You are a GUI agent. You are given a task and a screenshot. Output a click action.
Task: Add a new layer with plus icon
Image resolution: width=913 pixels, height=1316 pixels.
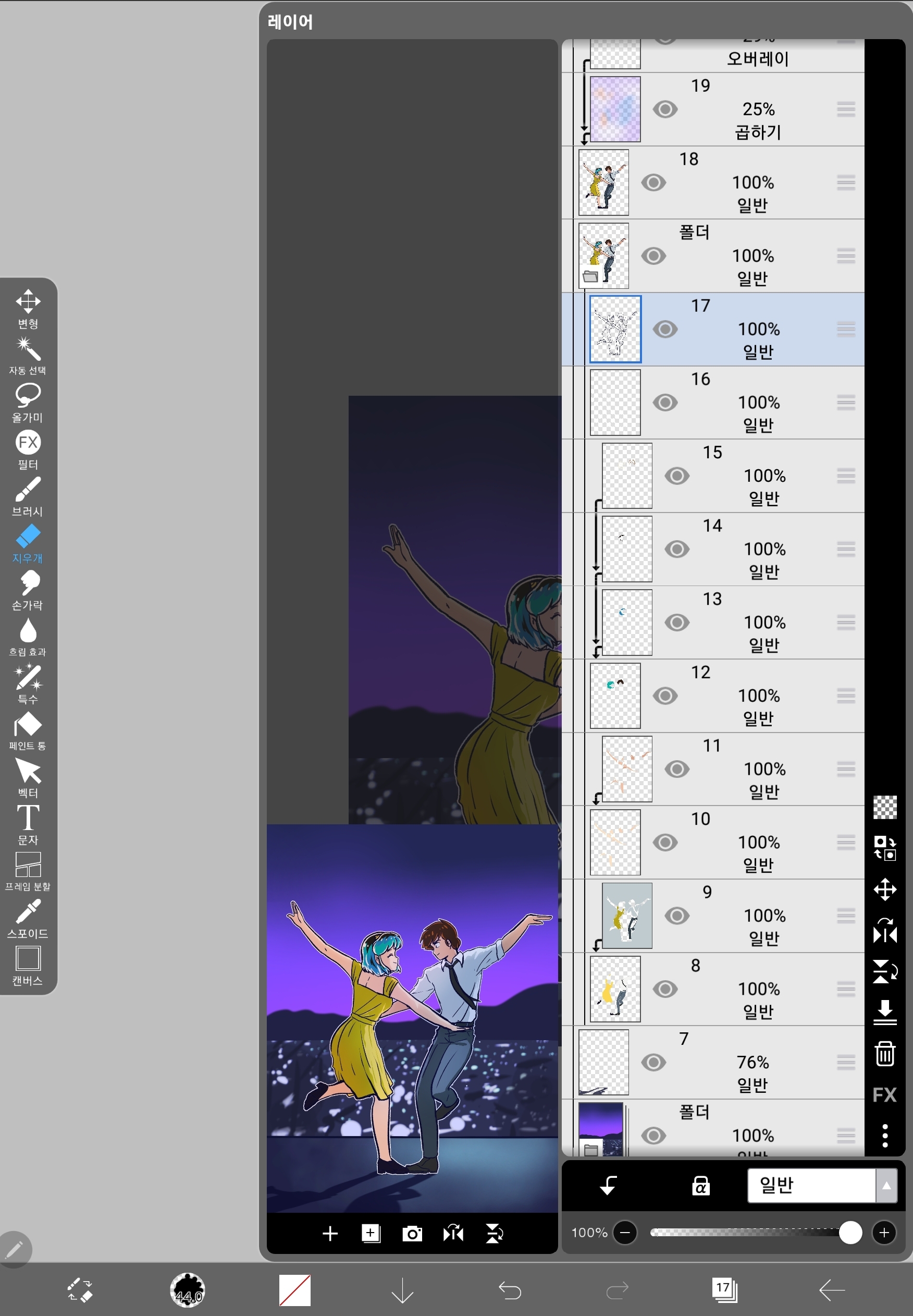point(330,1234)
